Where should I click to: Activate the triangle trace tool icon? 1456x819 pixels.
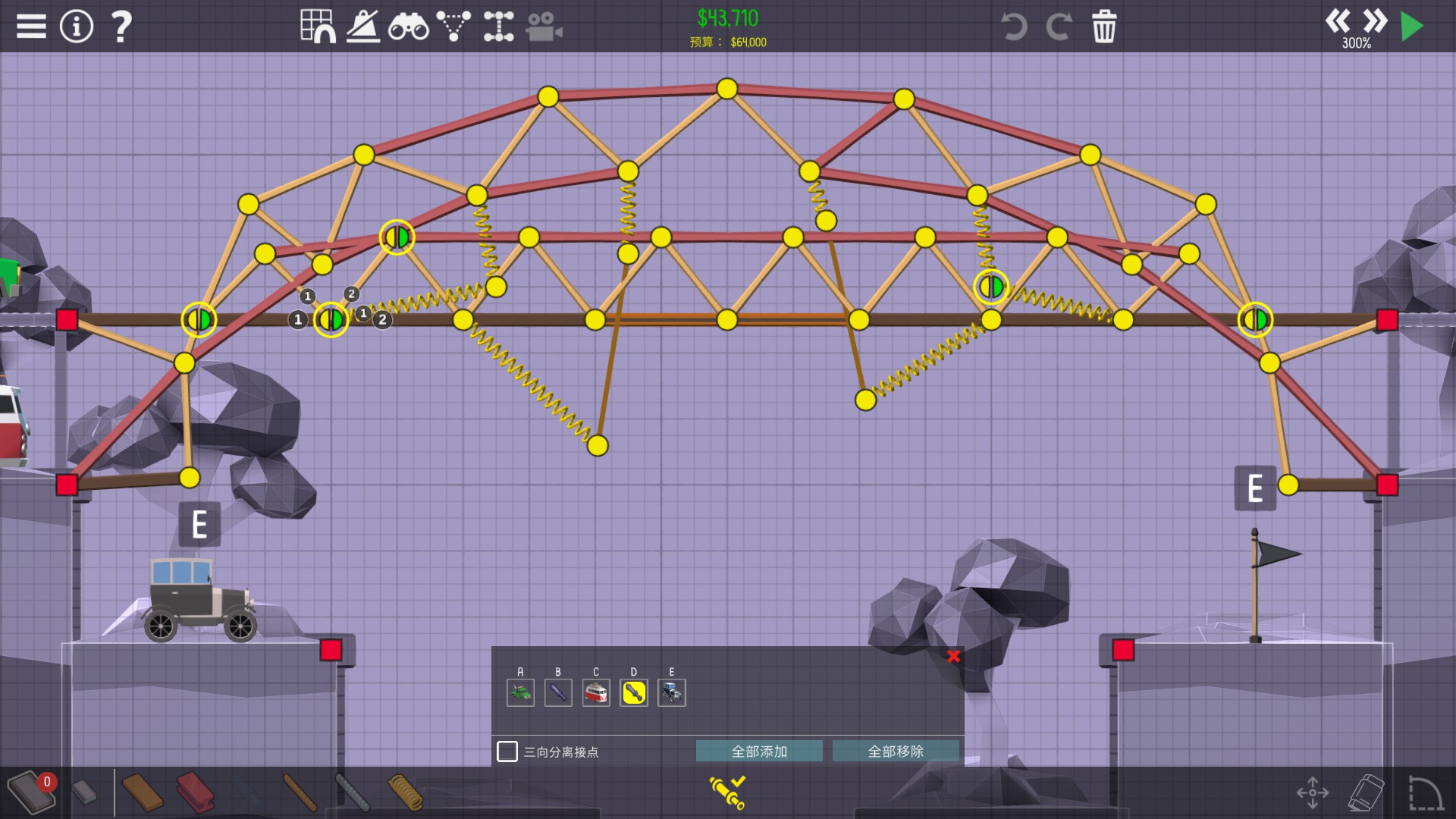click(453, 27)
